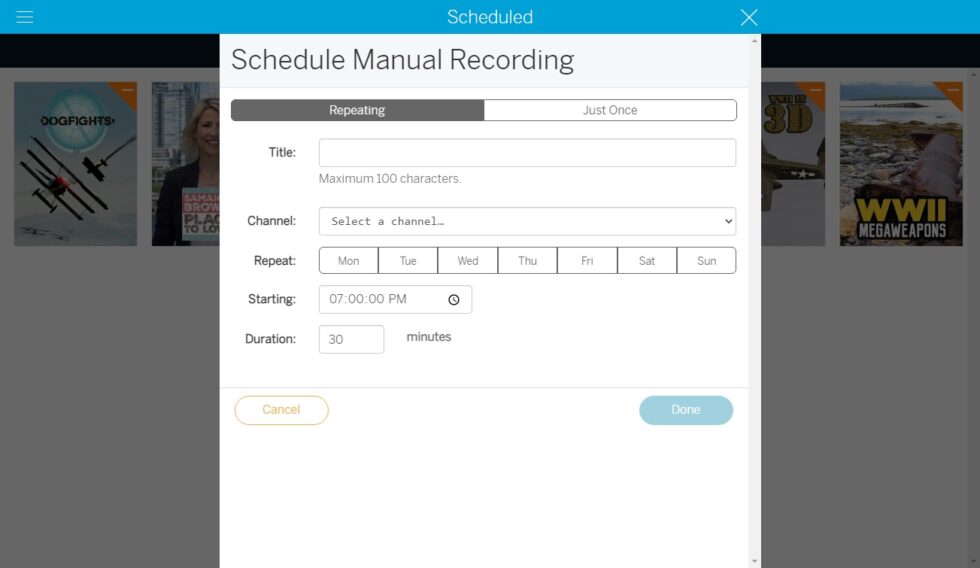Screen dimensions: 980x568
Task: Open the Dogfights show thumbnail
Action: coord(75,164)
